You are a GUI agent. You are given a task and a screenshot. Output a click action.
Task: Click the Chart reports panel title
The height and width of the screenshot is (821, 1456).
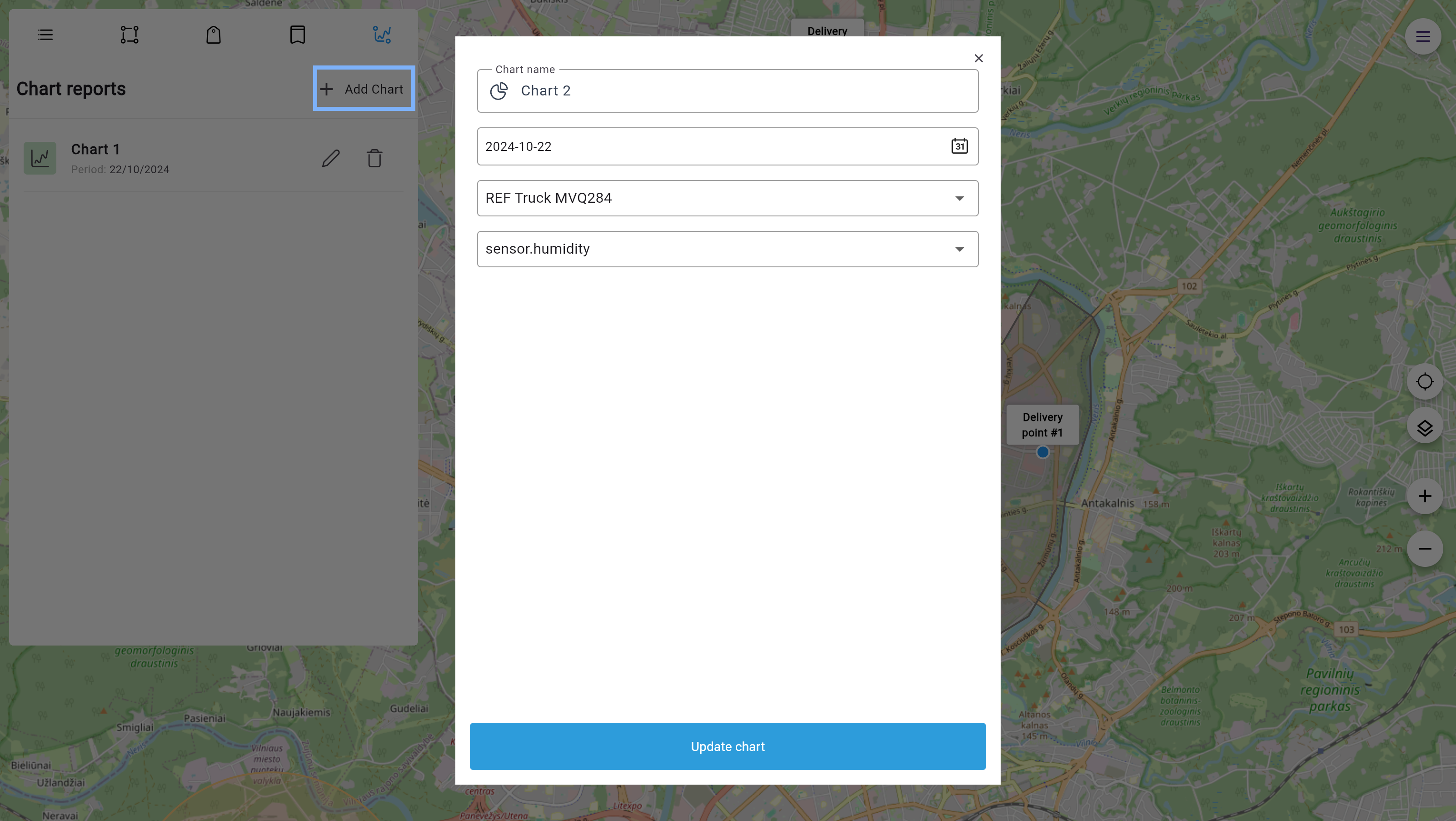[71, 89]
